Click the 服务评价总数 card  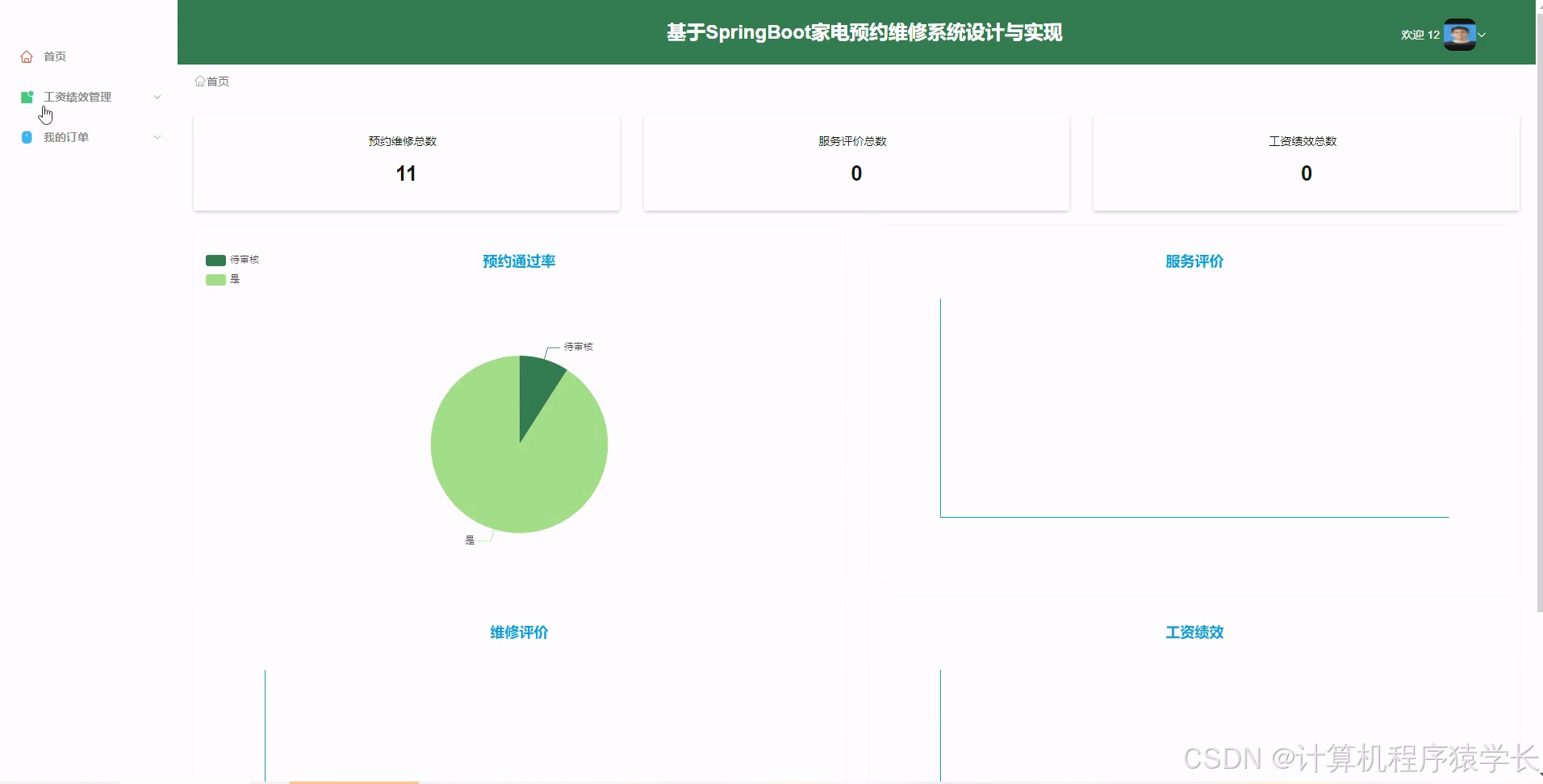tap(855, 161)
